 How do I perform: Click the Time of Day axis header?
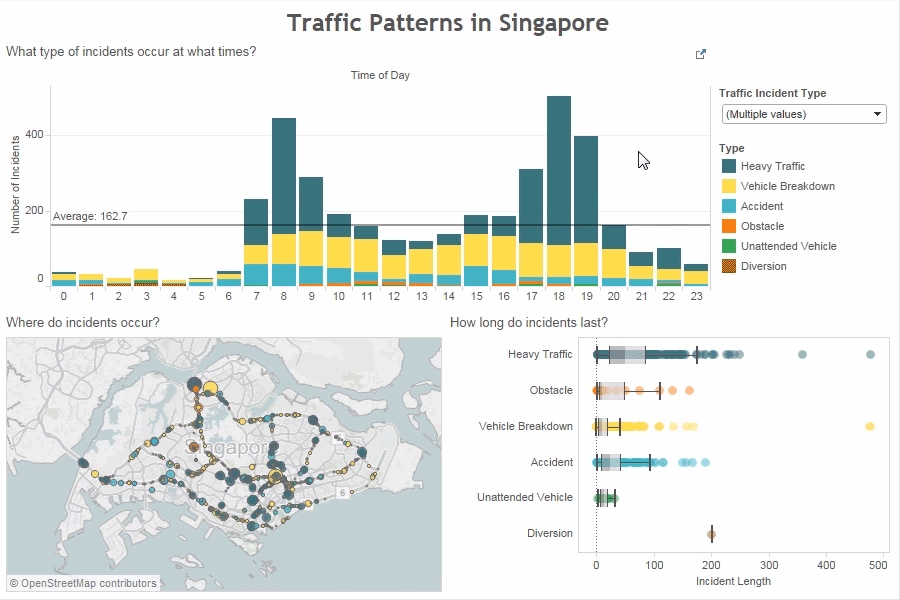380,75
